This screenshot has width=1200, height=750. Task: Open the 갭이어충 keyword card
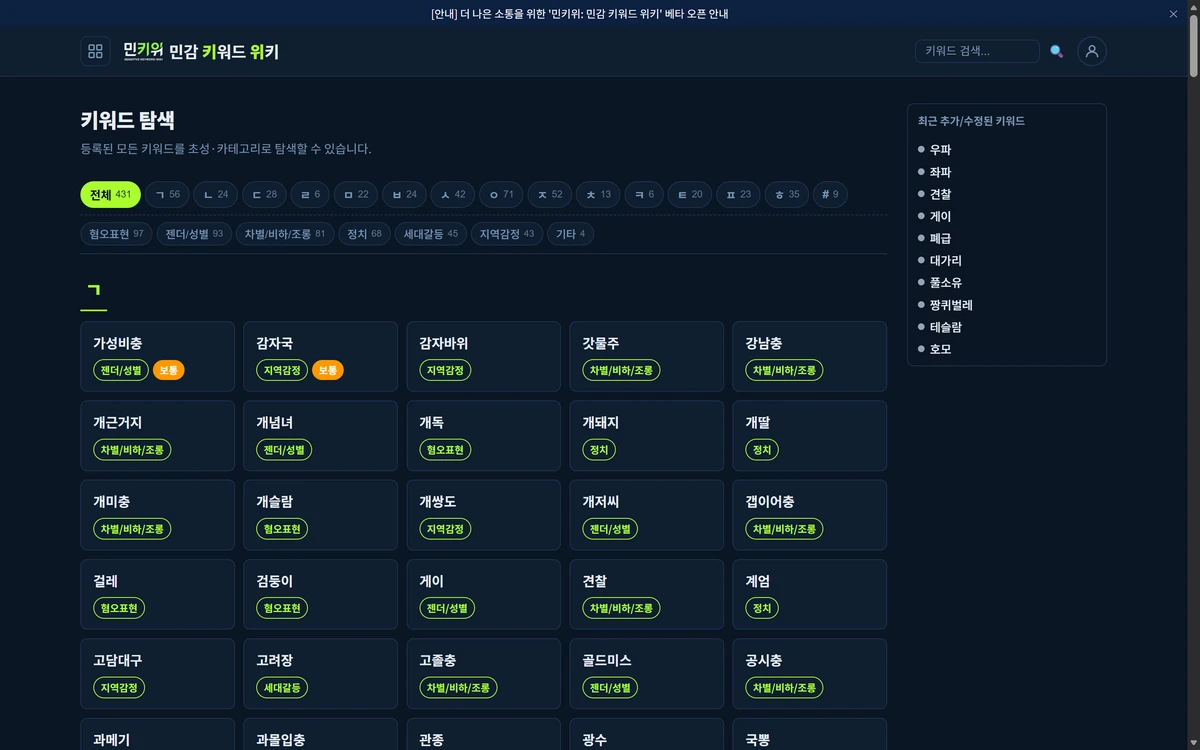coord(809,515)
